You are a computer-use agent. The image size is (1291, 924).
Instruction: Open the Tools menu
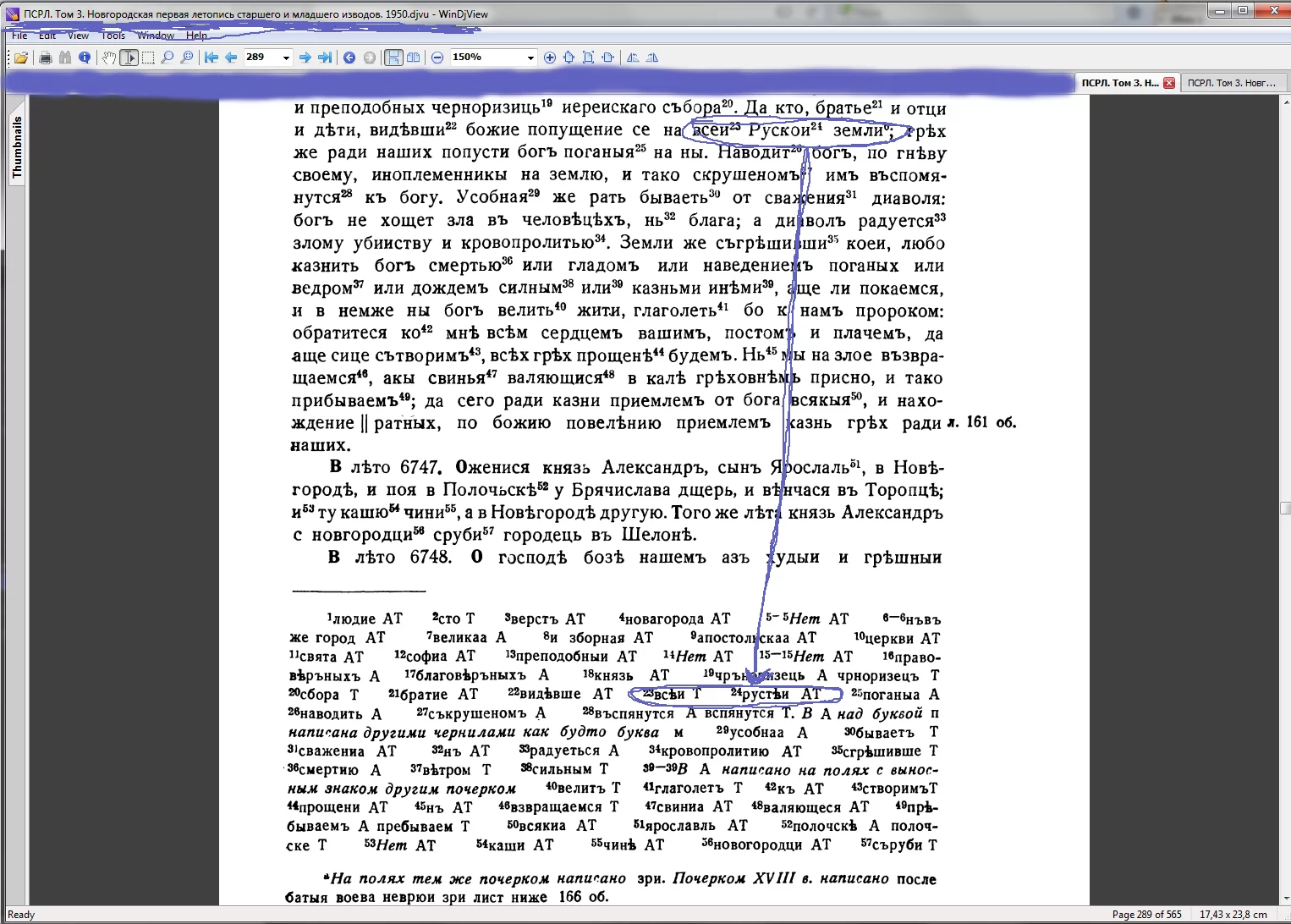pyautogui.click(x=113, y=36)
